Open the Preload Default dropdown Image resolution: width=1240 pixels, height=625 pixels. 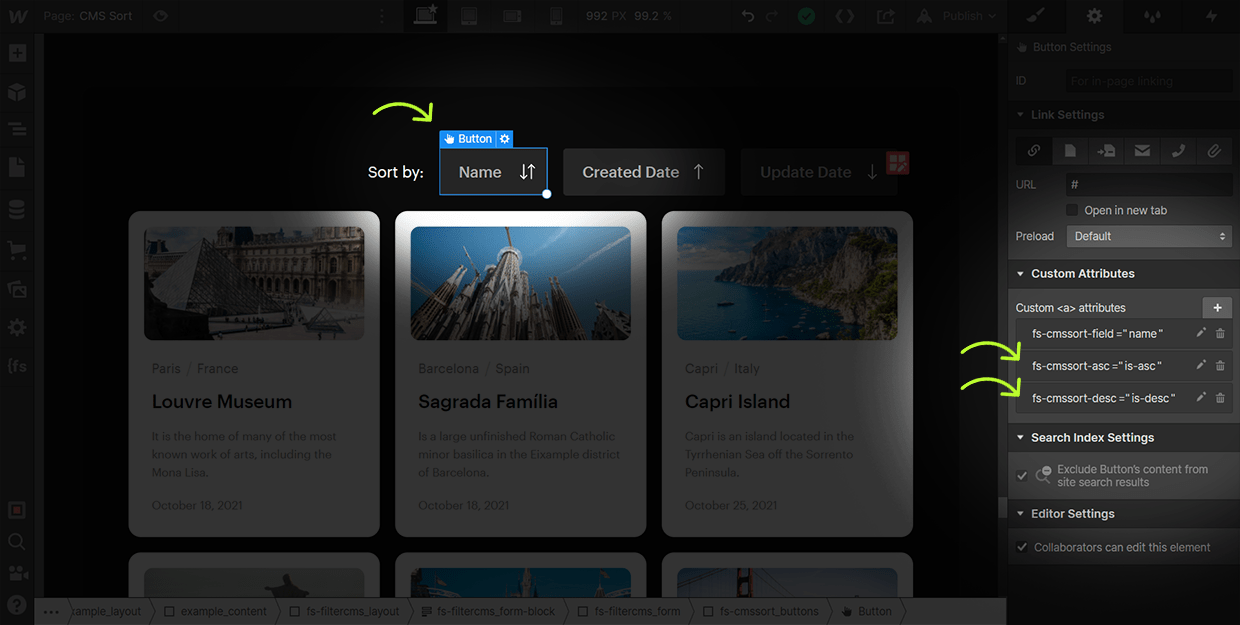point(1149,236)
